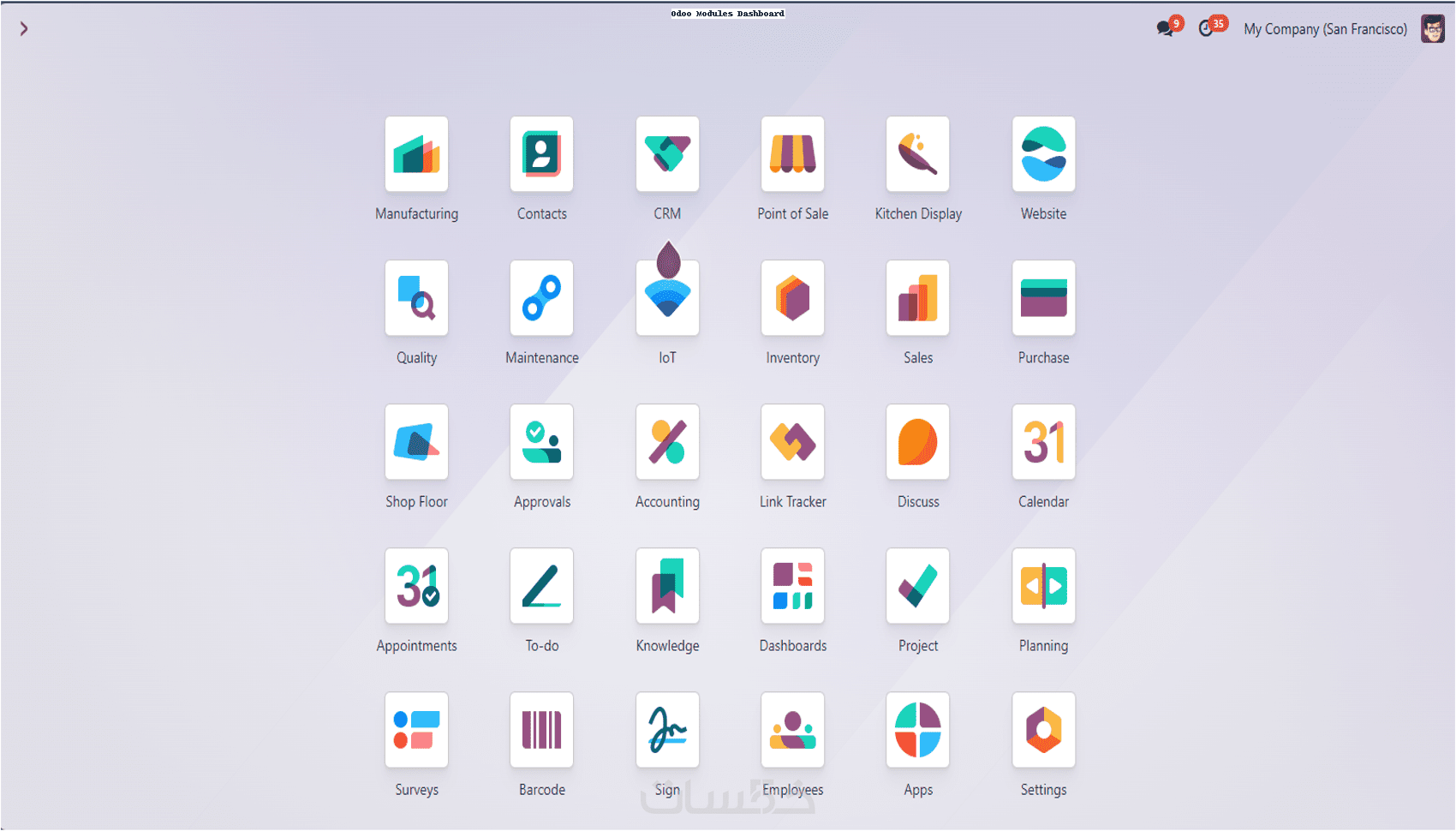Open the Settings app

coord(1043,730)
